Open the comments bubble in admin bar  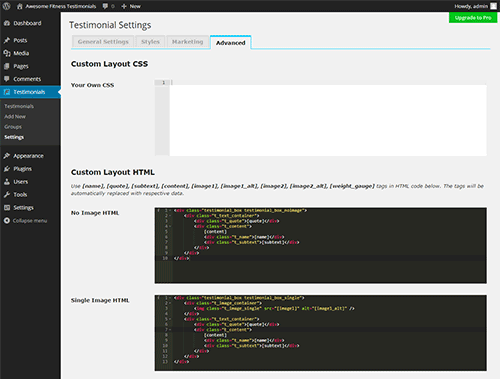pyautogui.click(x=105, y=6)
